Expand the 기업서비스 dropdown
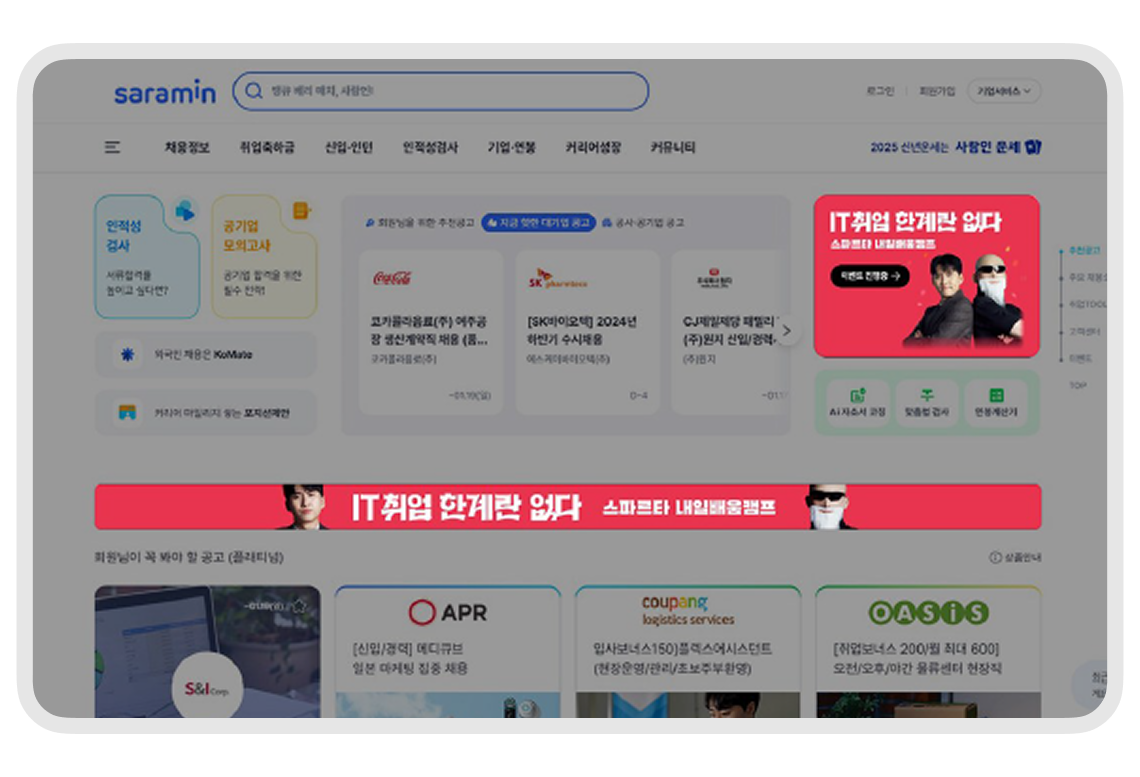 pos(1004,91)
